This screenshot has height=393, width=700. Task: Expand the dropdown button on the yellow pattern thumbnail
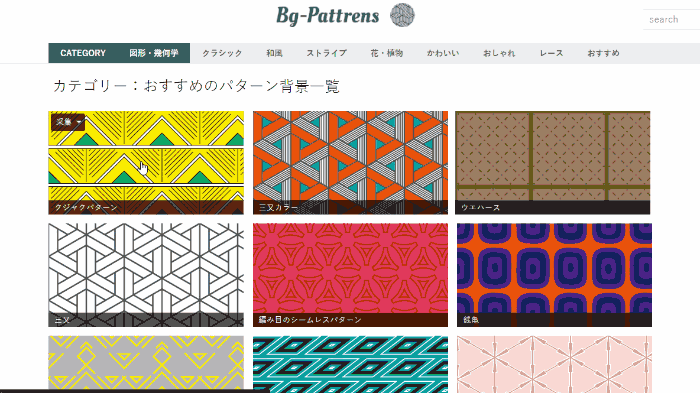tap(68, 122)
